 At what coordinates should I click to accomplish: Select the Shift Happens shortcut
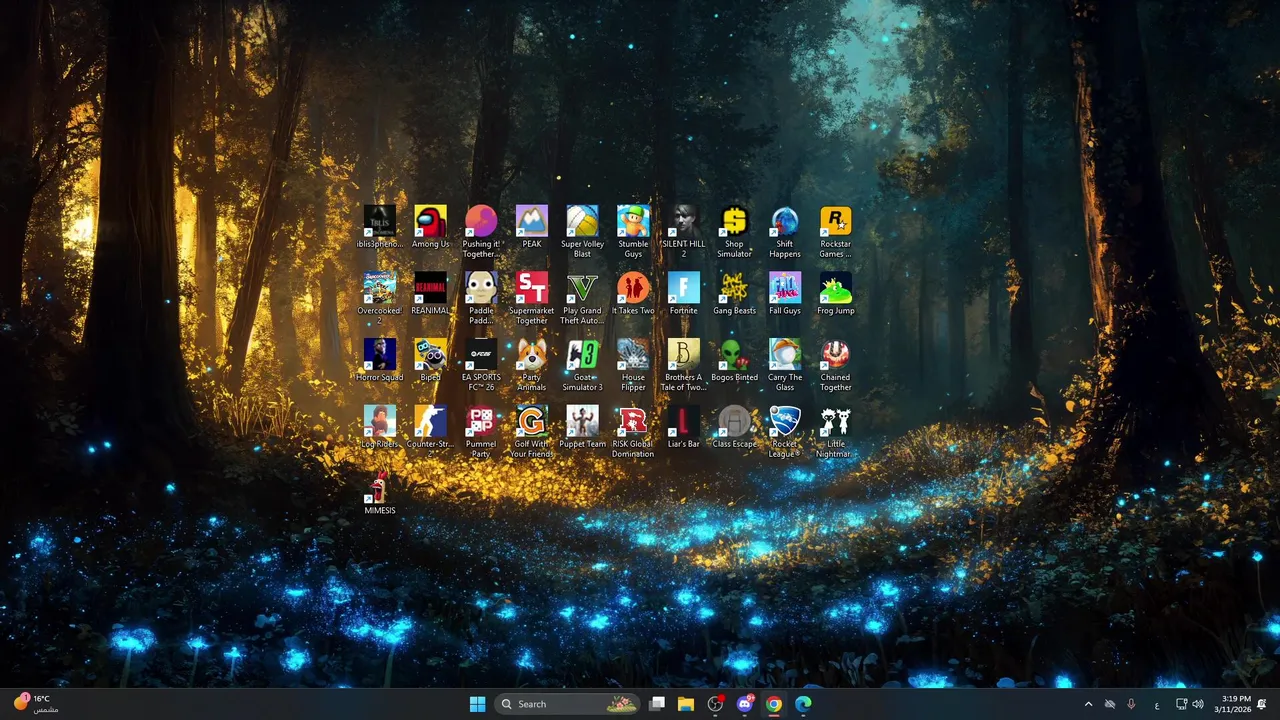[785, 232]
